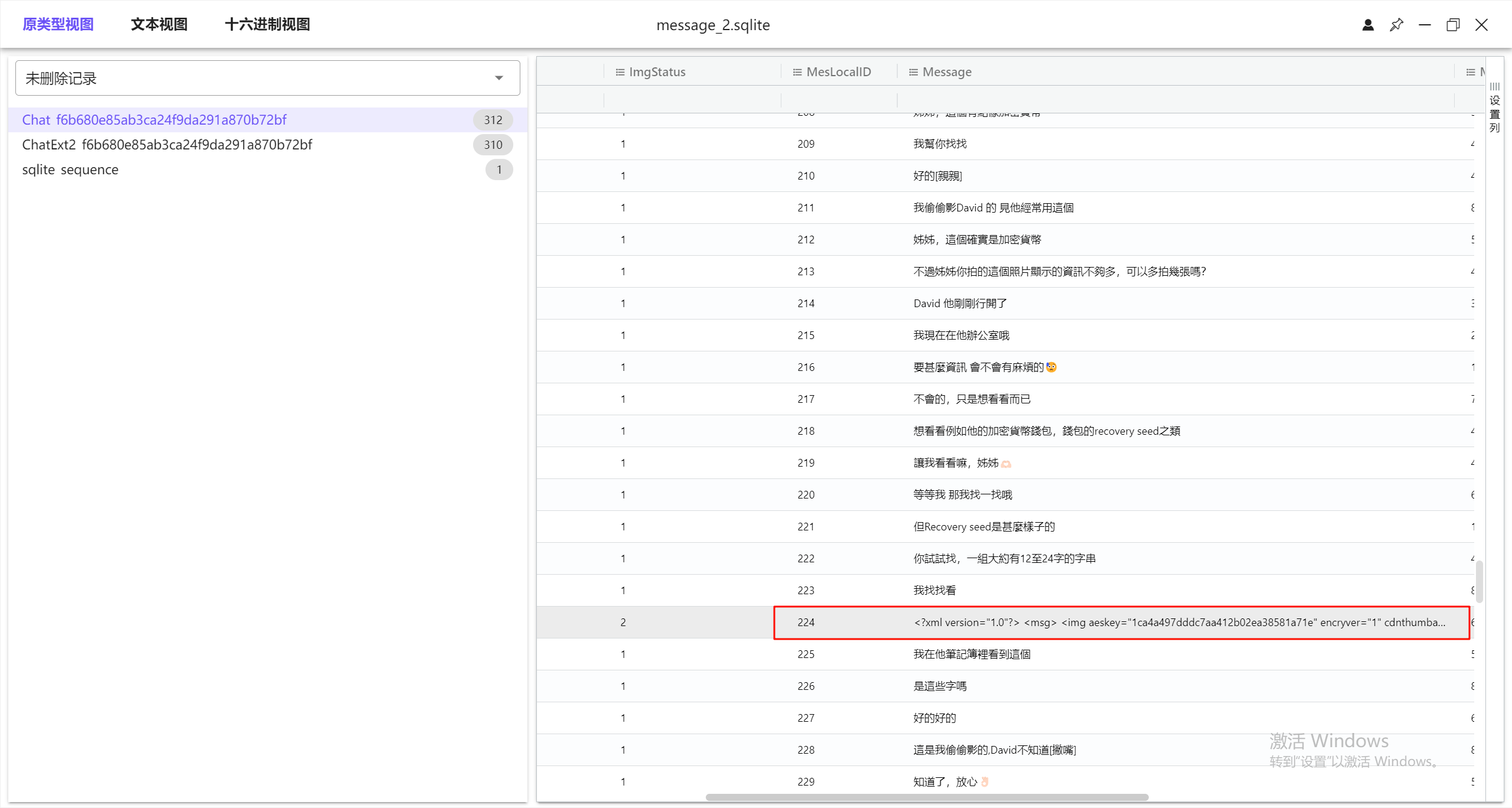Click the pin window icon
This screenshot has height=808, width=1512.
(1396, 25)
